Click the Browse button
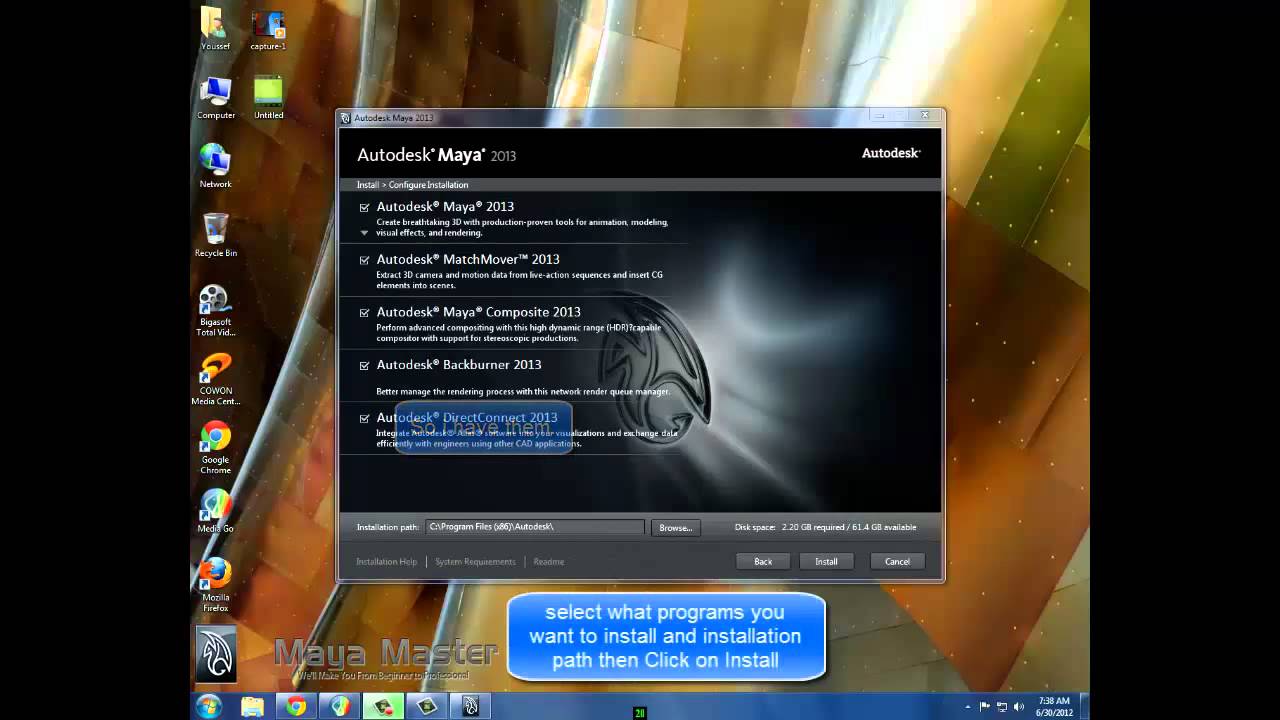 675,528
